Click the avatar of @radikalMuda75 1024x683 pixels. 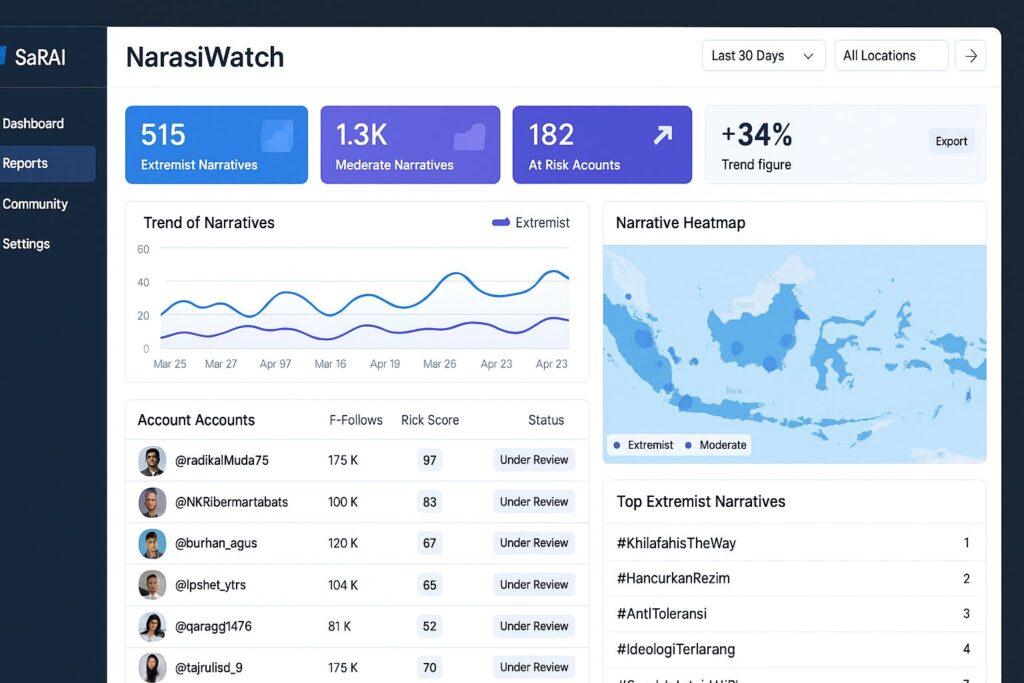point(152,461)
